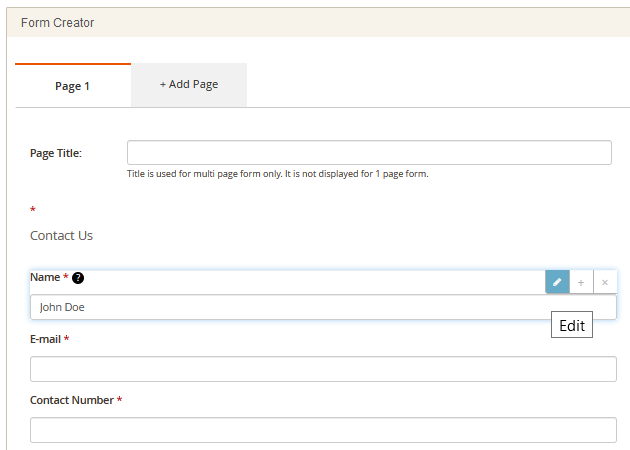Image resolution: width=630 pixels, height=450 pixels.
Task: Click the pencil Edit icon for Name field
Action: [x=557, y=282]
